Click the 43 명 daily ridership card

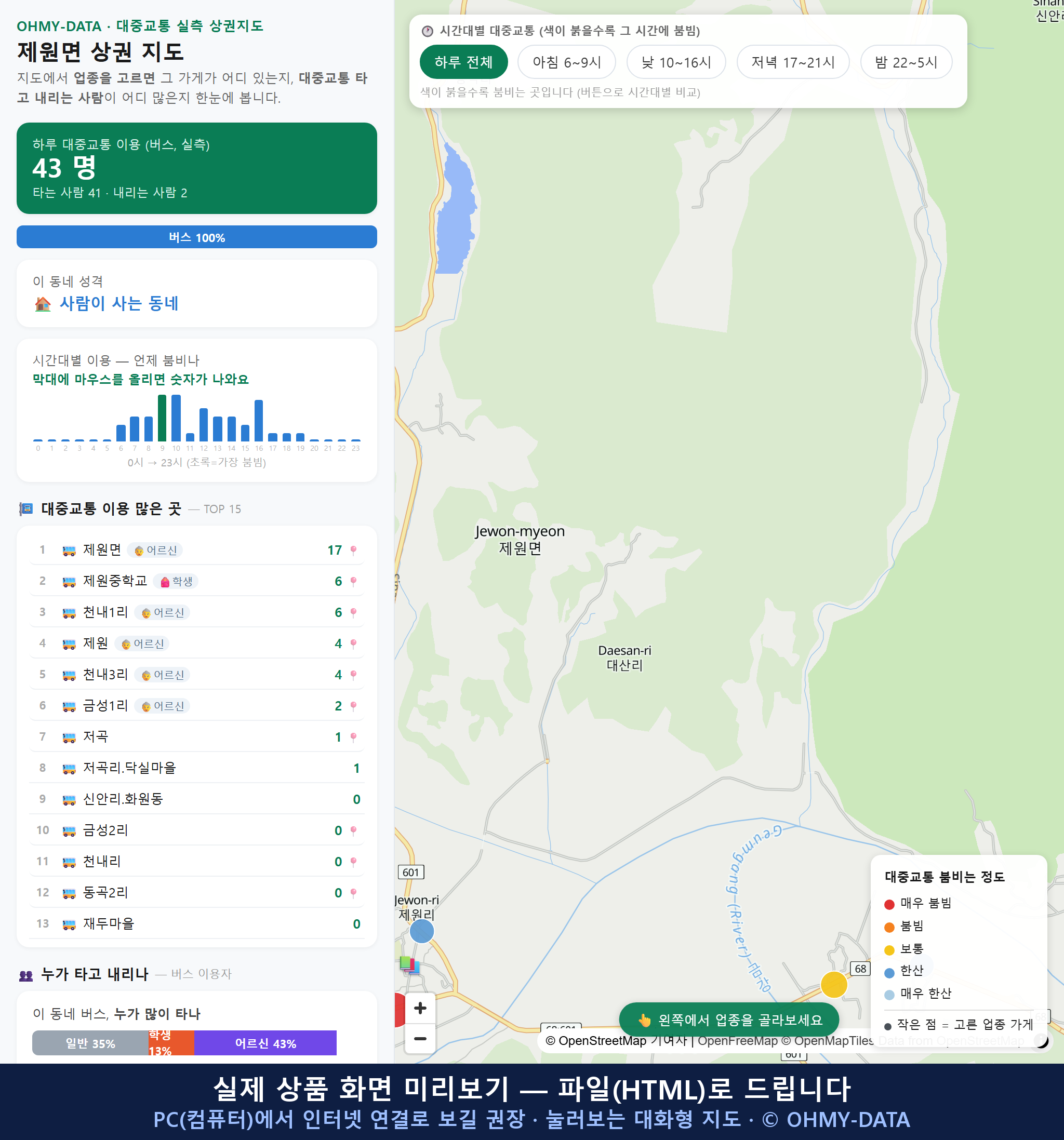point(197,168)
